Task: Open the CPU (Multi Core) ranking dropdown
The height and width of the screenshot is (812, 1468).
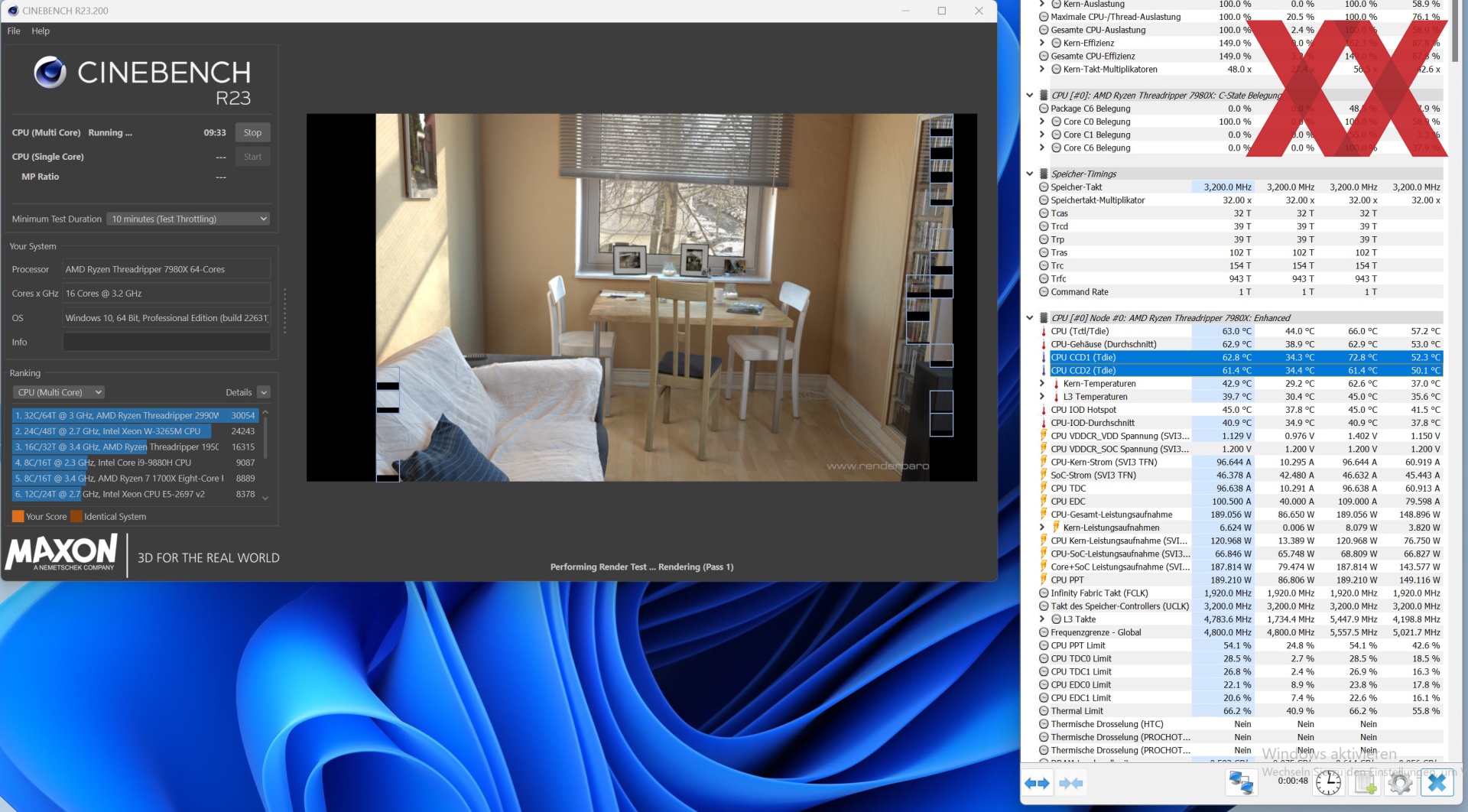Action: [x=59, y=392]
